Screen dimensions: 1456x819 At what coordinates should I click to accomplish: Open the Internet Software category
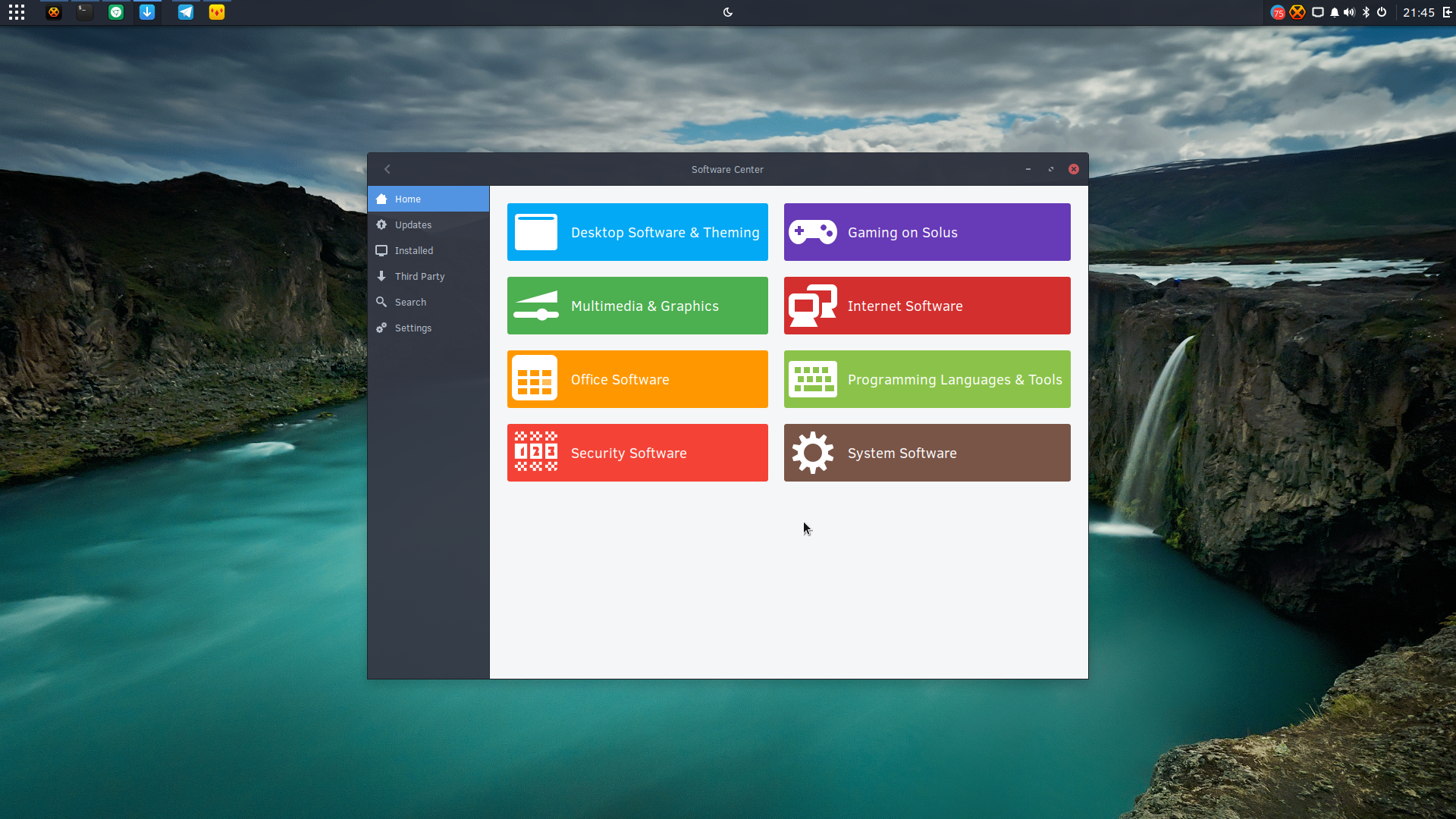tap(927, 306)
